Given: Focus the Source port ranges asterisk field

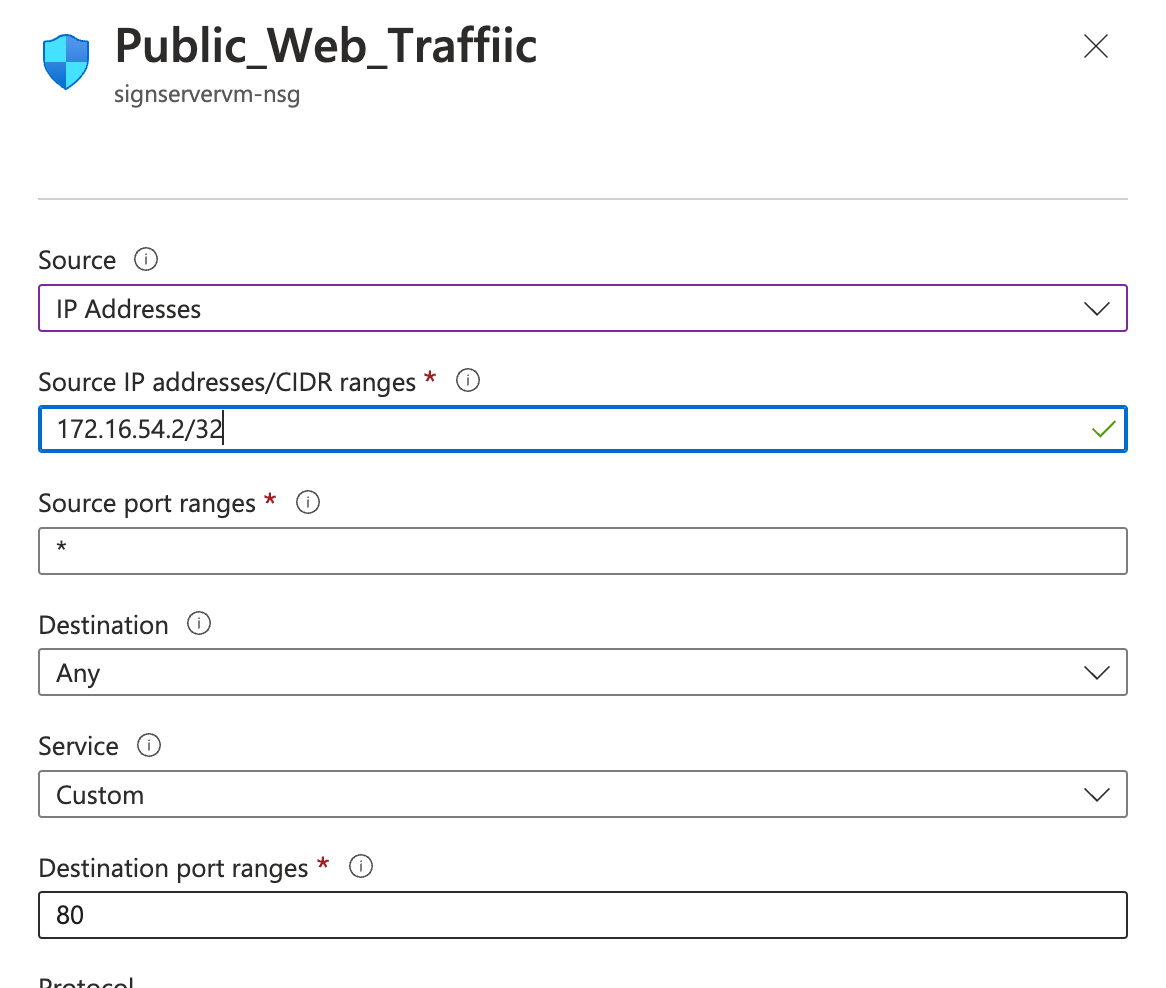Looking at the screenshot, I should pos(582,551).
